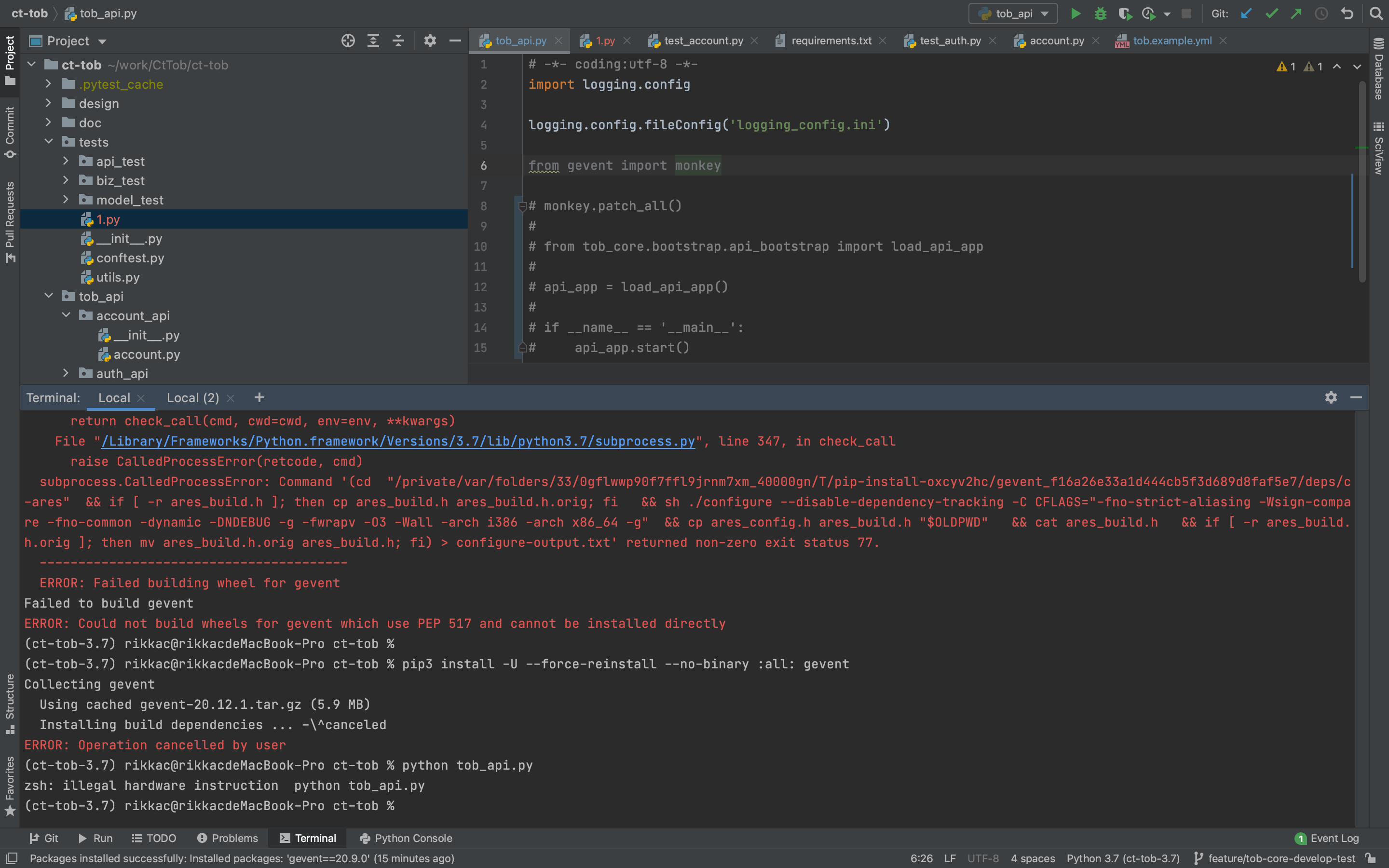Hide the Terminal panel

pos(1356,397)
